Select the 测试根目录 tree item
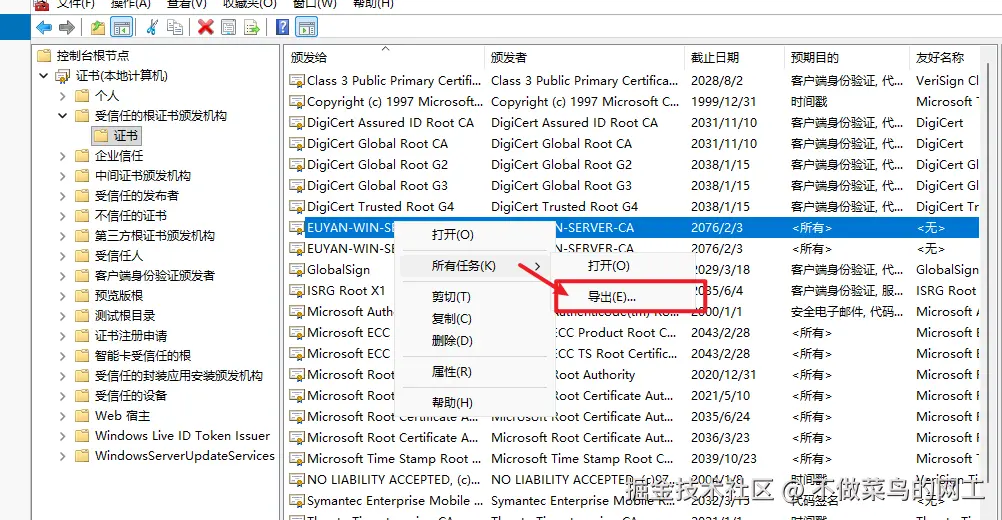 pyautogui.click(x=125, y=316)
